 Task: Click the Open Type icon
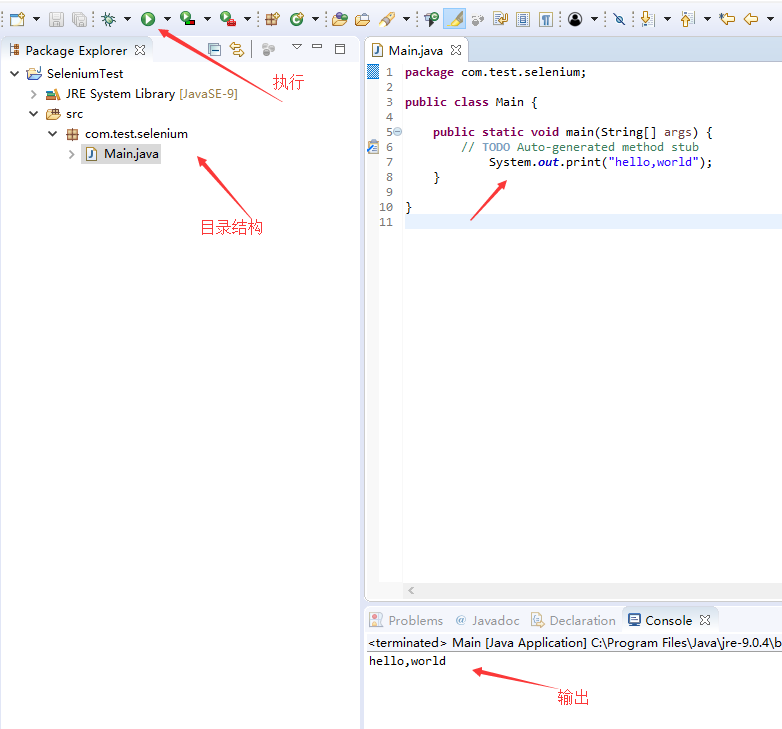point(340,19)
